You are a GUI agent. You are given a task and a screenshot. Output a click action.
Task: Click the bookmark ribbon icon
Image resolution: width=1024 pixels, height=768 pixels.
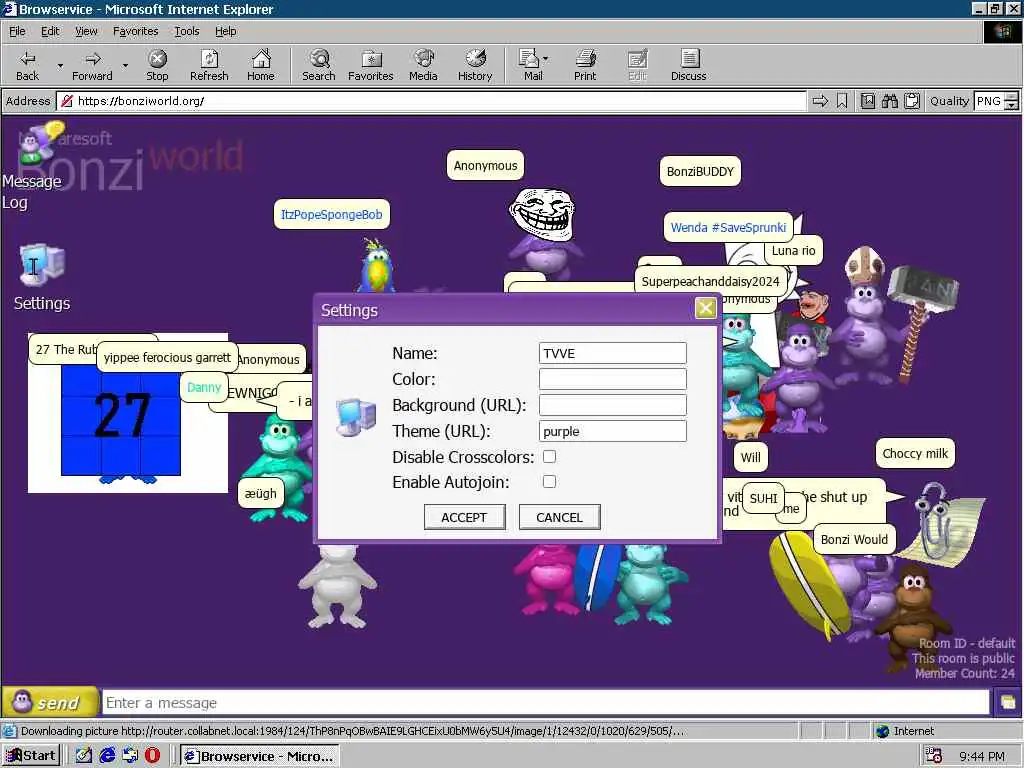(842, 101)
